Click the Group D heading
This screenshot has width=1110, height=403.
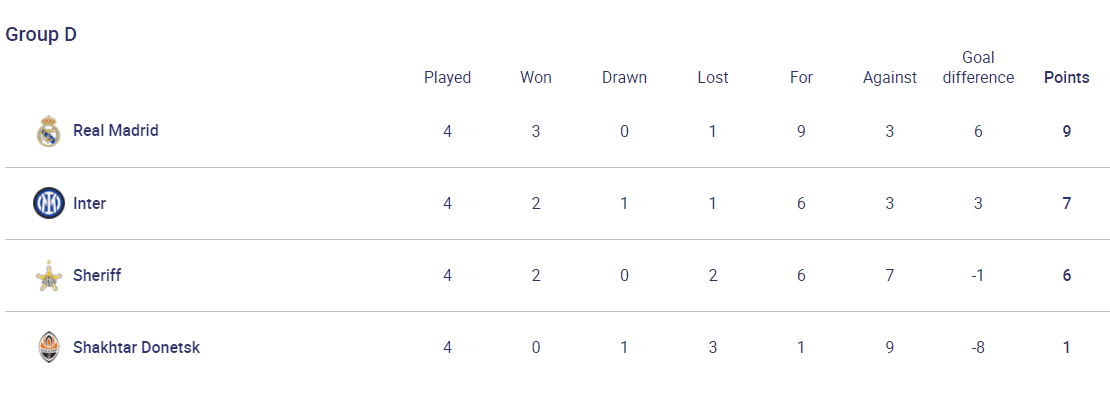click(x=41, y=35)
